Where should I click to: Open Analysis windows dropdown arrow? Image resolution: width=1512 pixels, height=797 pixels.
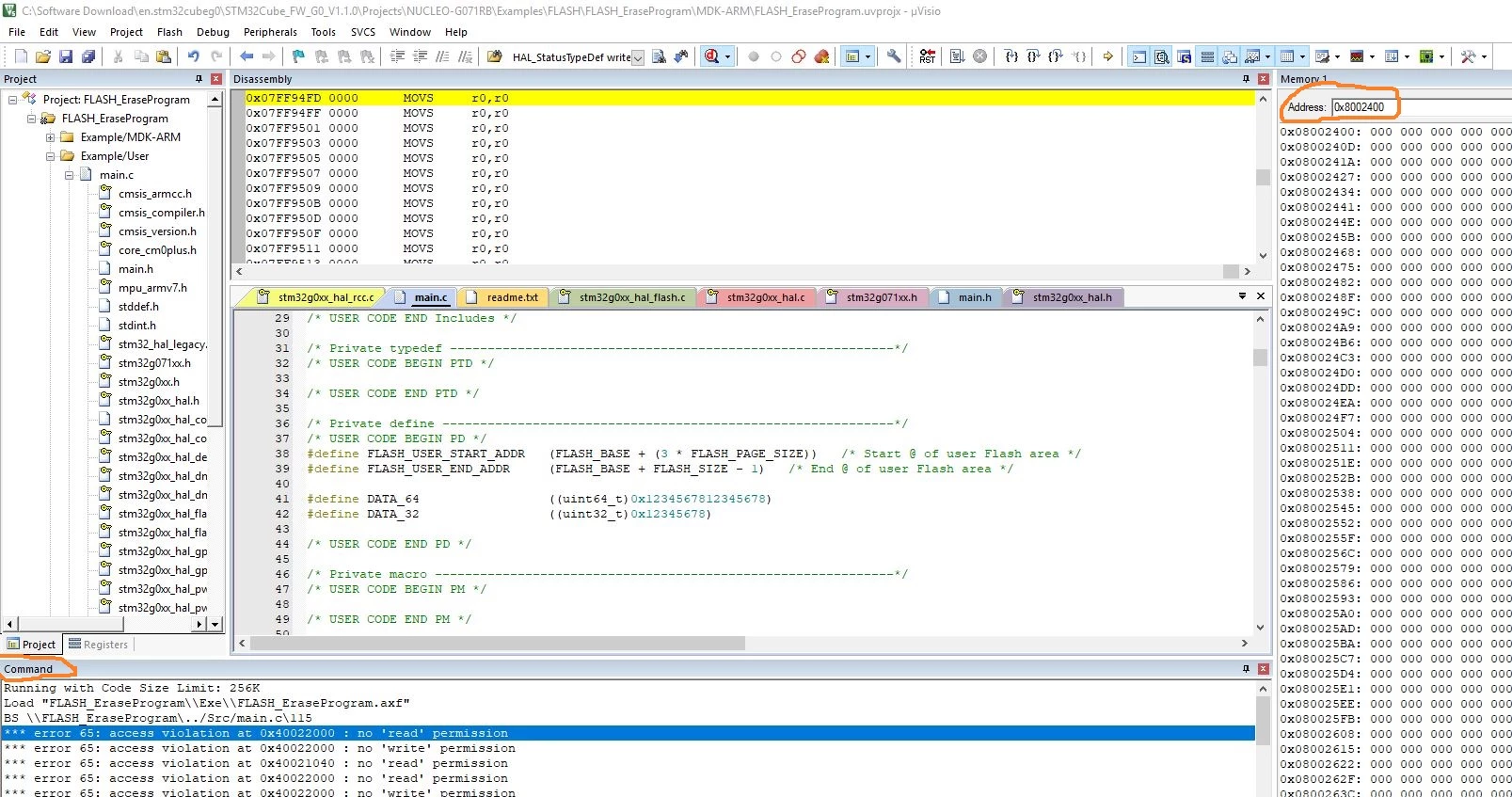(x=1372, y=56)
